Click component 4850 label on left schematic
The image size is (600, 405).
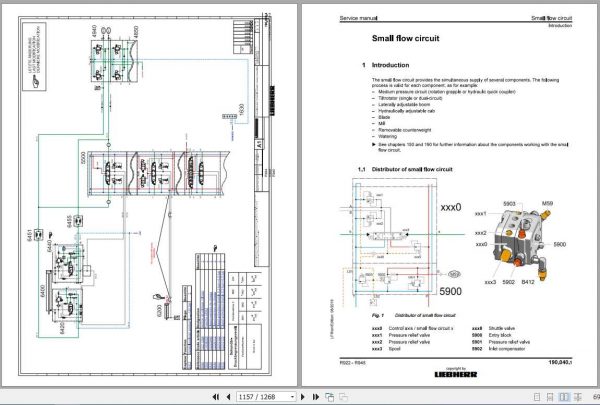coord(136,31)
